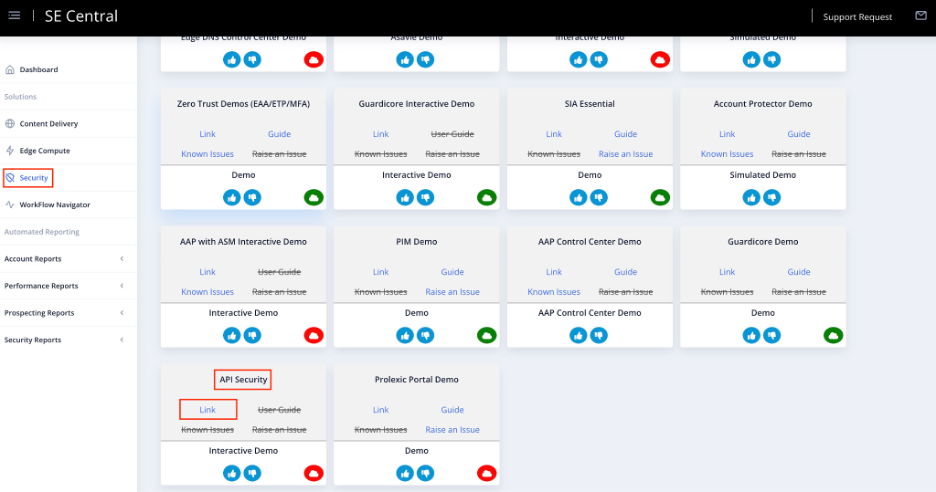
Task: Expand Security Reports chevron
Action: [x=122, y=340]
